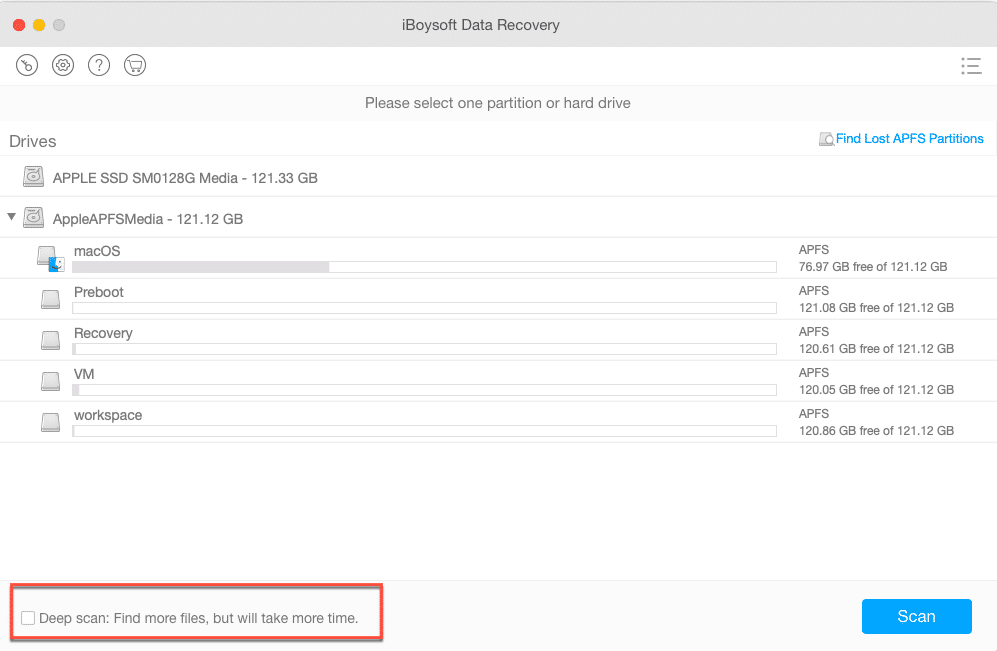Select the workspace partition name

click(108, 415)
